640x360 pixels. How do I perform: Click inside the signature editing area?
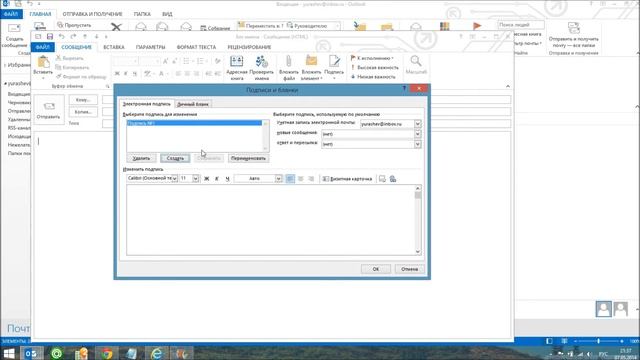pos(270,220)
